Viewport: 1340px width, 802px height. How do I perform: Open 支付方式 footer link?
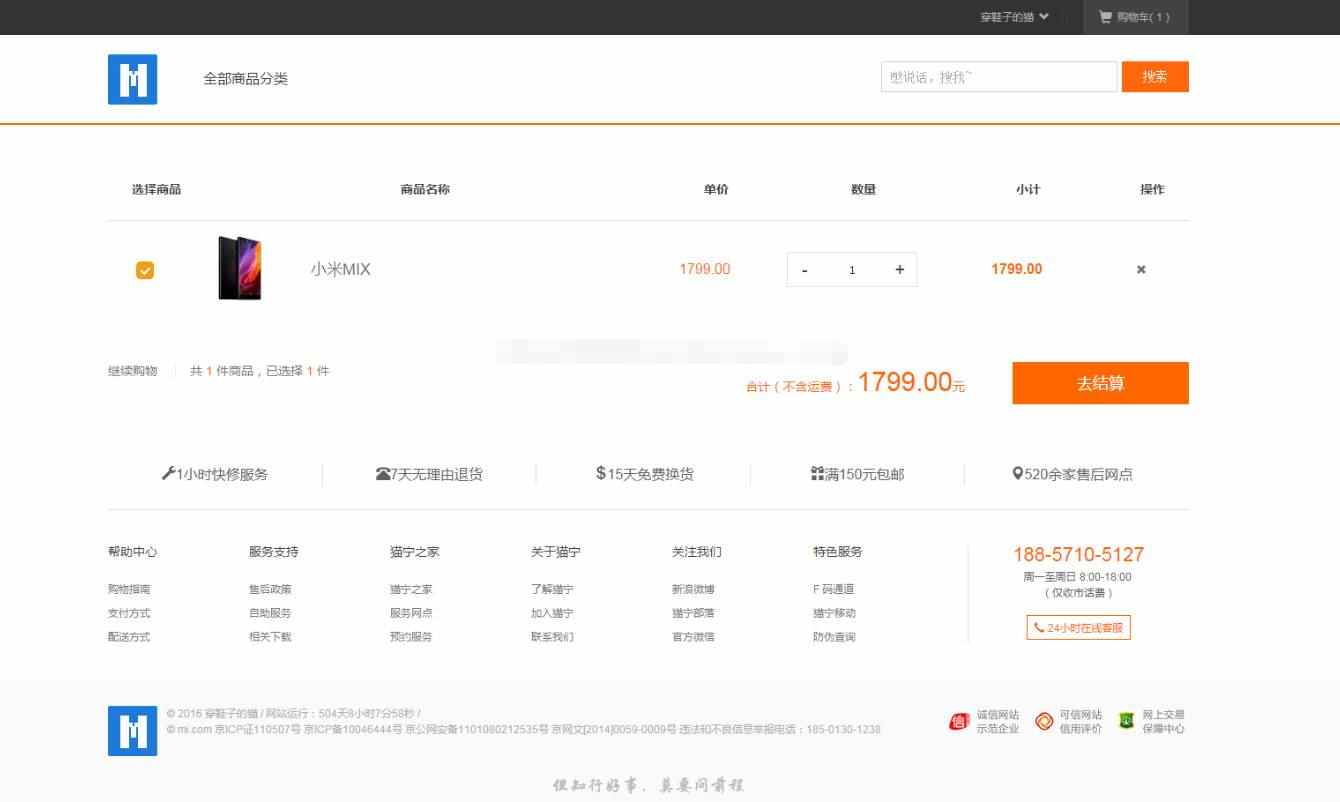(x=129, y=613)
